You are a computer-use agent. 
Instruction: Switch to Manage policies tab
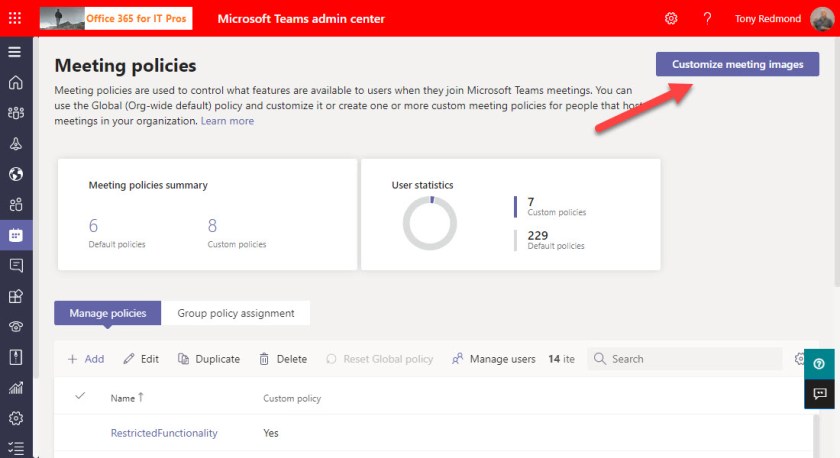[x=107, y=313]
